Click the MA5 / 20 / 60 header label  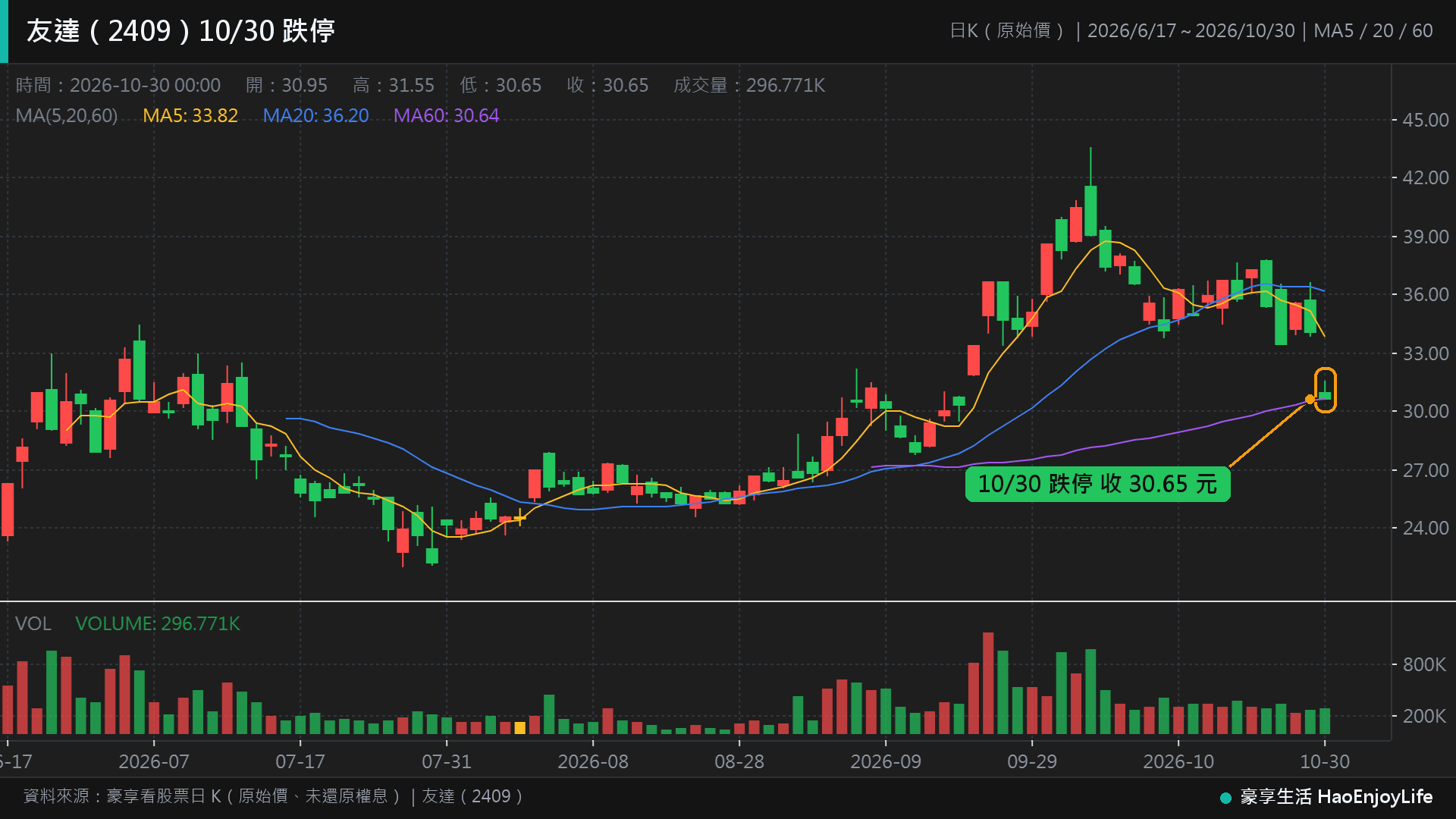pyautogui.click(x=1373, y=30)
